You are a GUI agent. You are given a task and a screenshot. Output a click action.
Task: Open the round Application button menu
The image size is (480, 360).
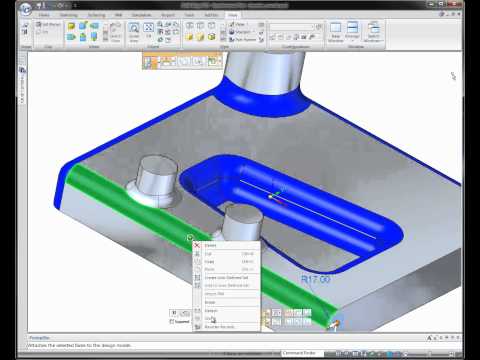25,10
